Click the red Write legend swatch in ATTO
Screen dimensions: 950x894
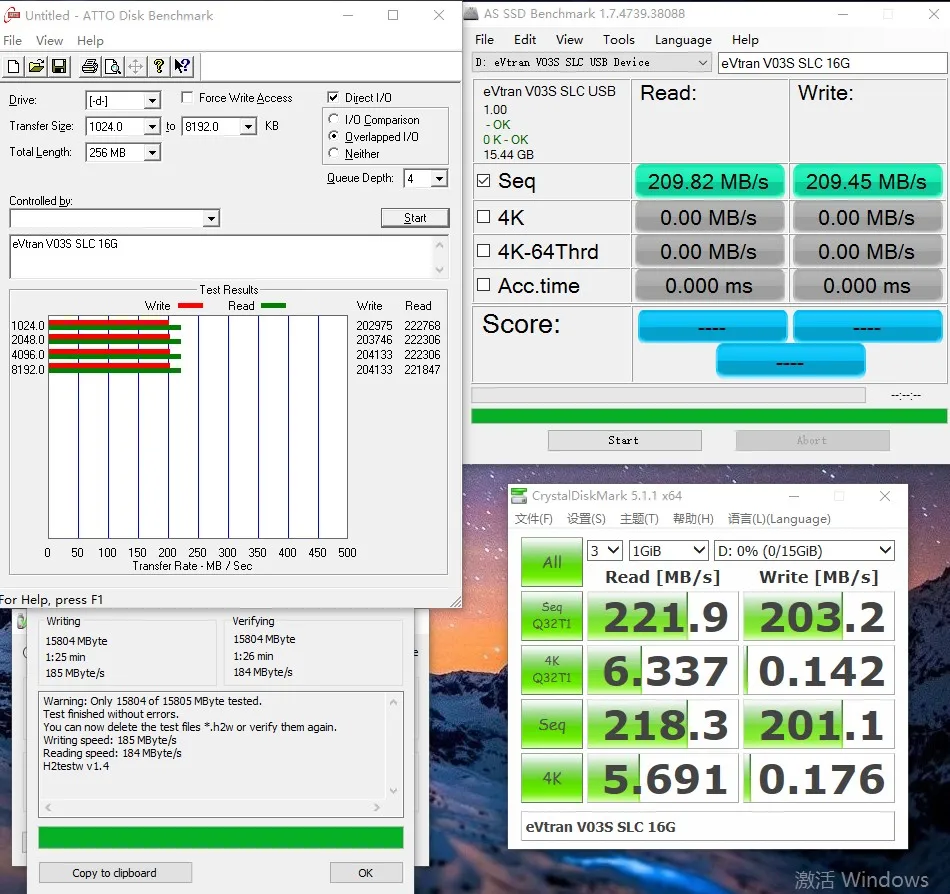click(190, 306)
